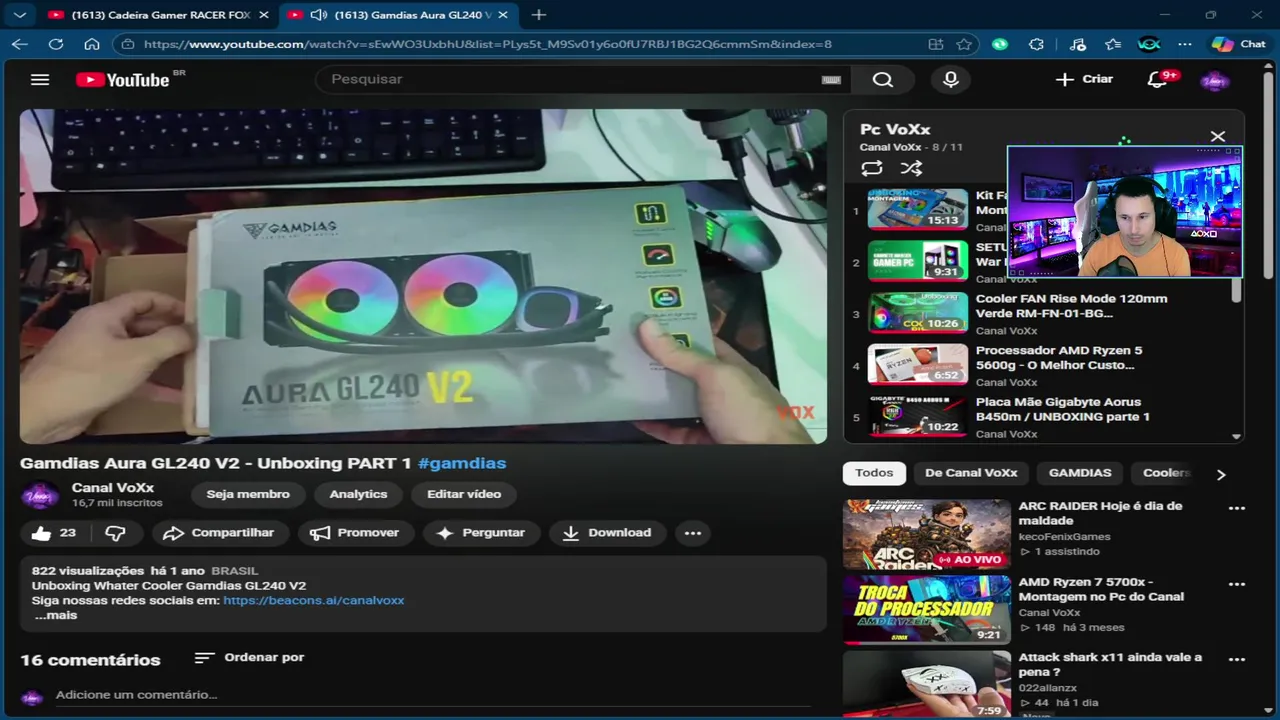
Task: Expand description with ...mais
Action: 56,615
